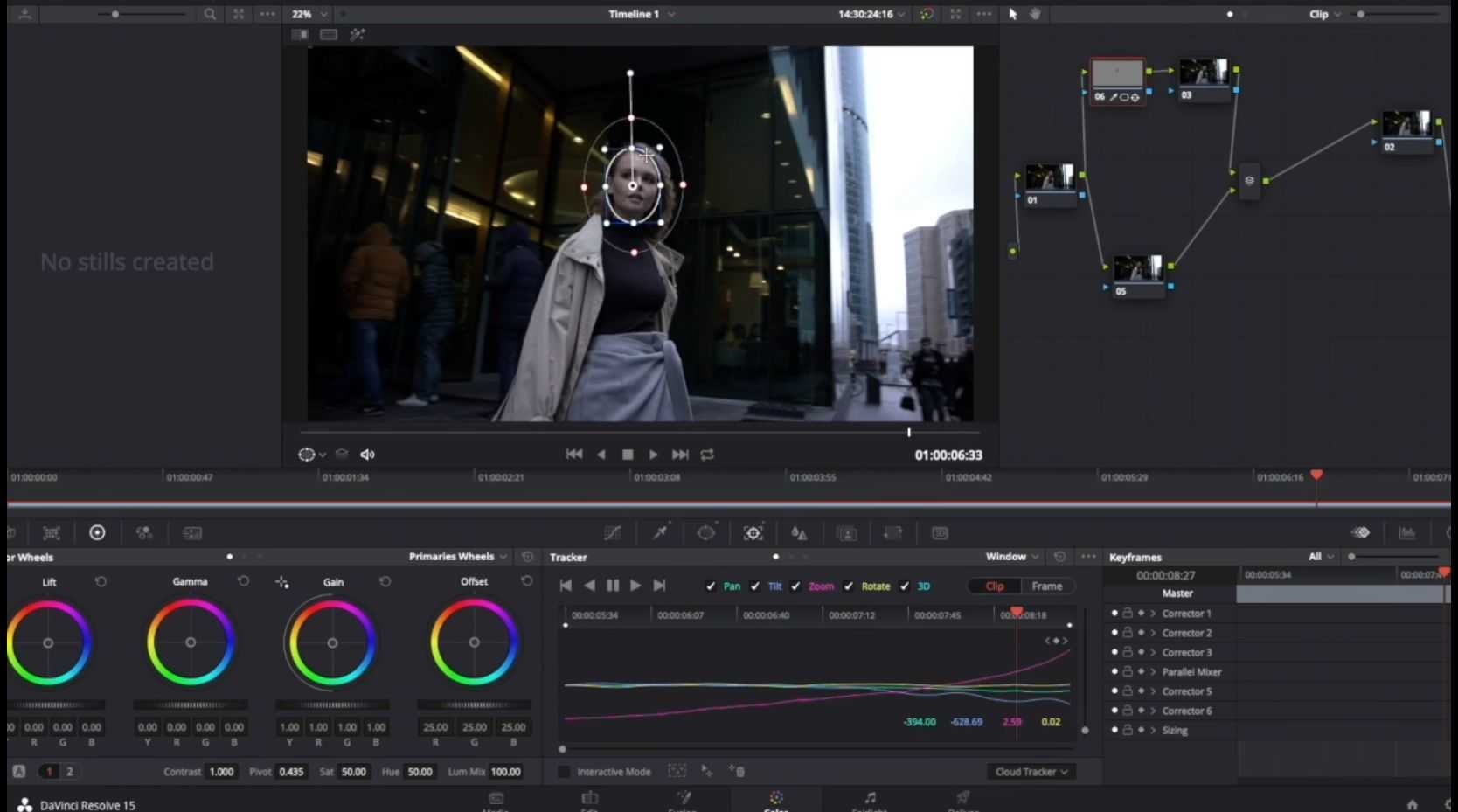Show the Scopes panel icon
The width and height of the screenshot is (1458, 812).
click(x=1407, y=532)
